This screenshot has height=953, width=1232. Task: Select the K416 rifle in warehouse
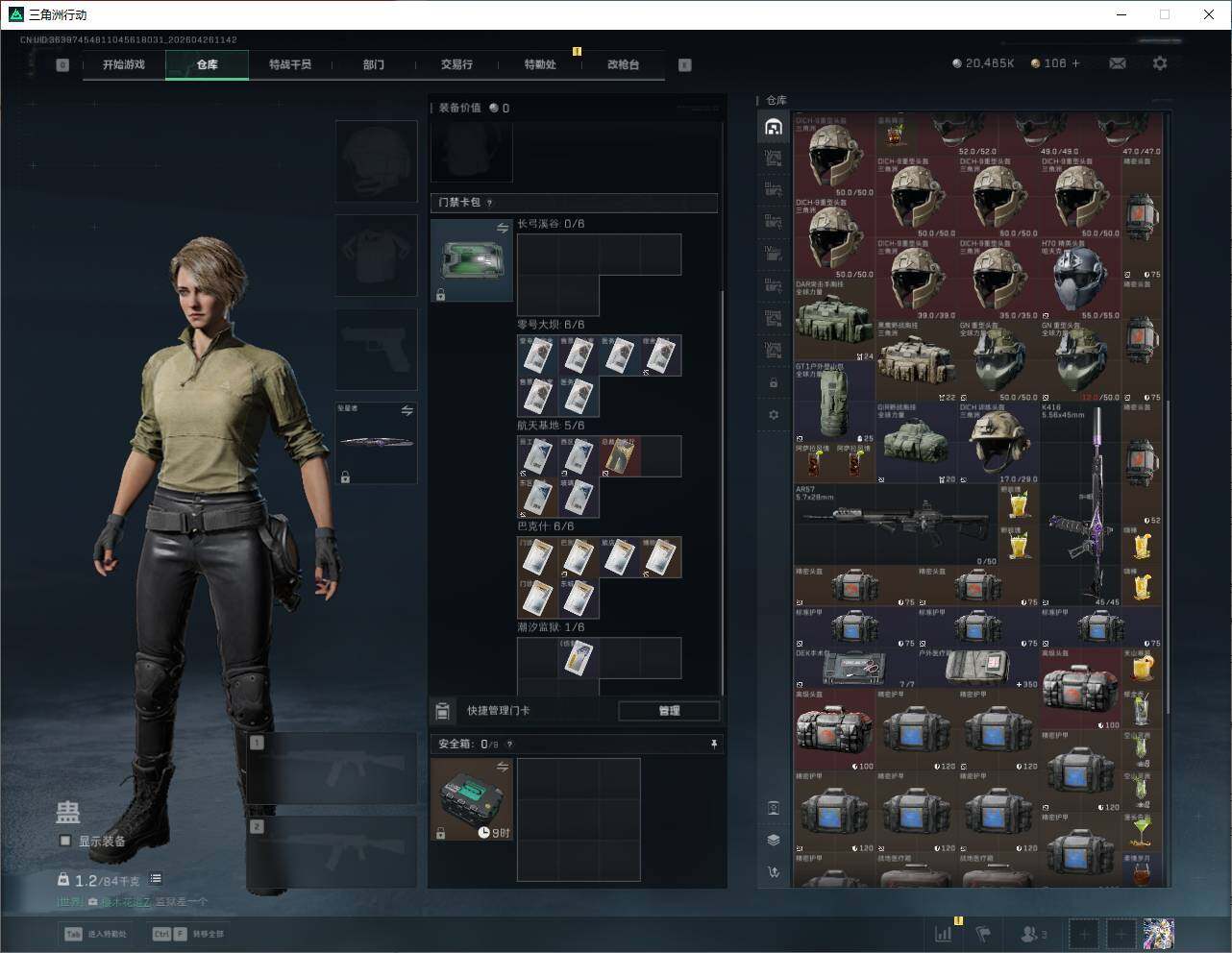[1080, 504]
